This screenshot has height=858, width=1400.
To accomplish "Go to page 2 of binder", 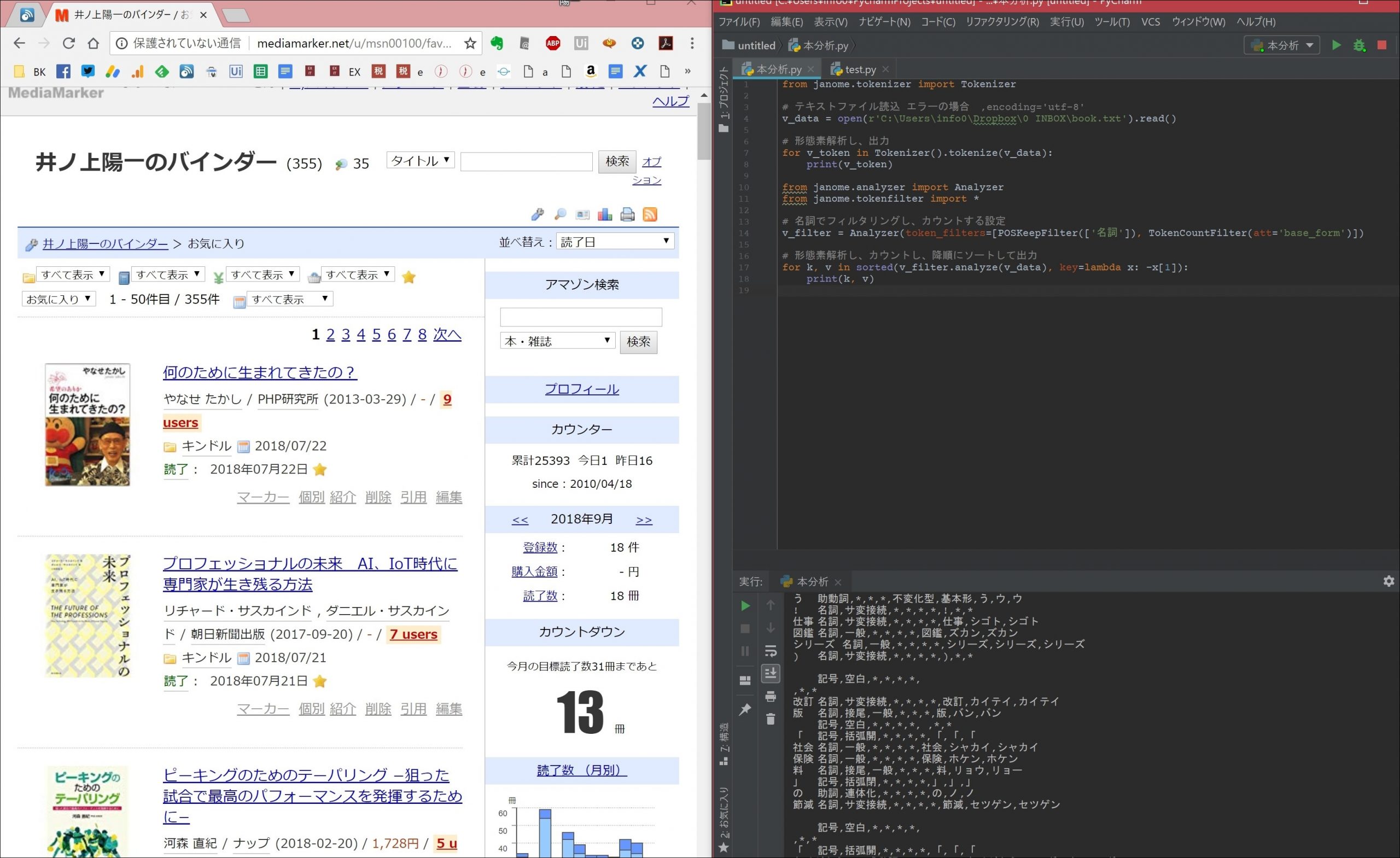I will click(330, 334).
